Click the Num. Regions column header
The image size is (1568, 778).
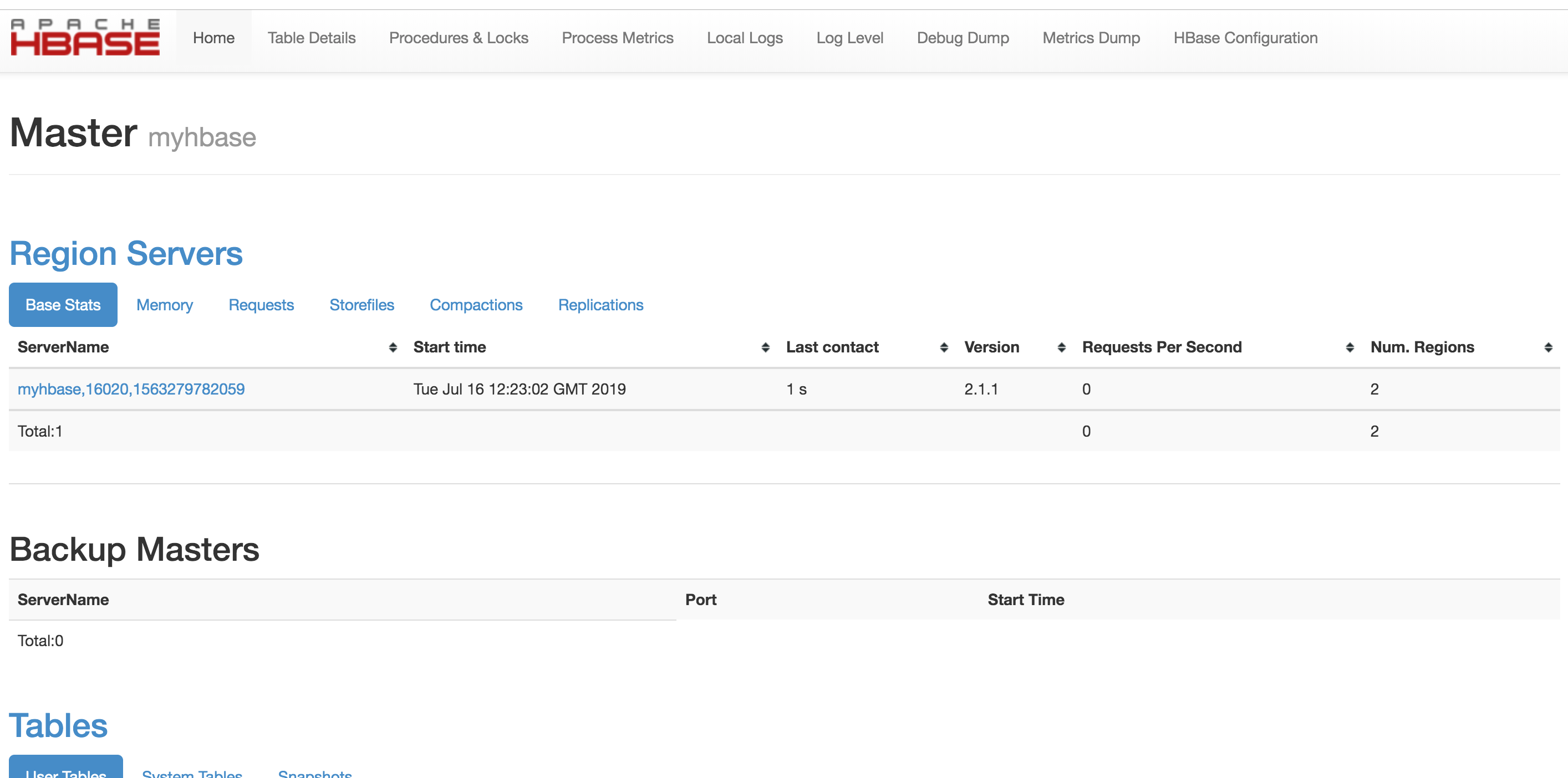[1422, 347]
